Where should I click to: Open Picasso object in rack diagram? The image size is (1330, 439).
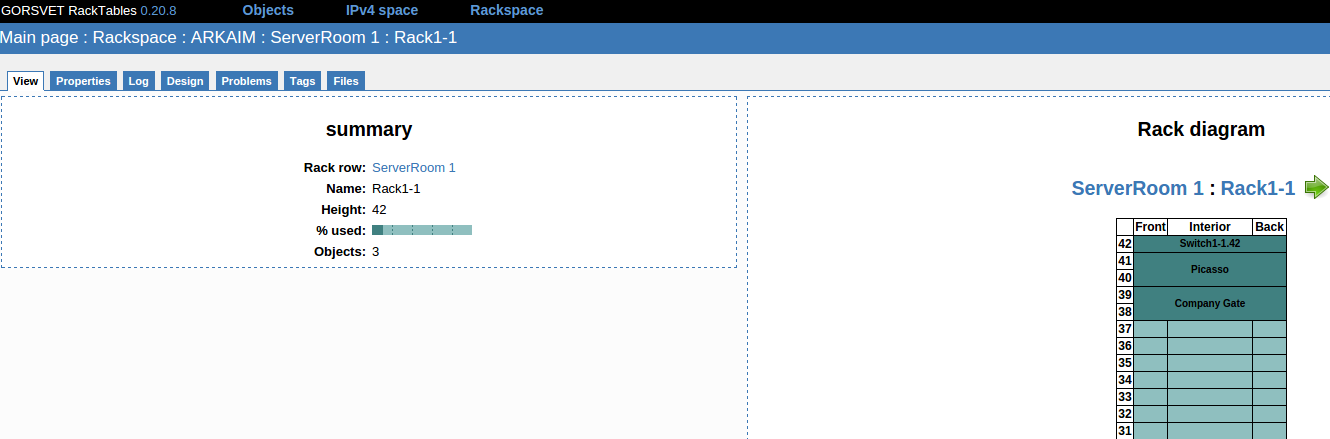coord(1210,269)
